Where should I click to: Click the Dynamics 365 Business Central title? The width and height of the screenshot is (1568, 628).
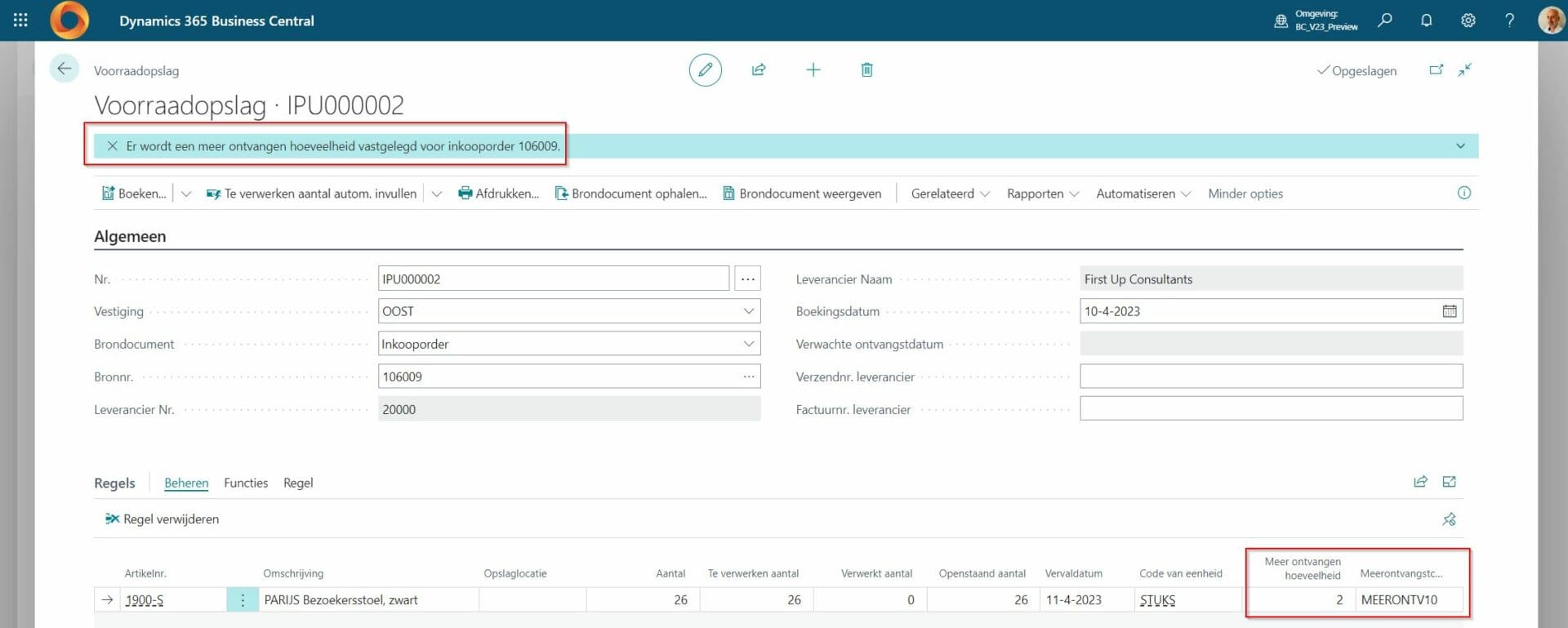(x=216, y=21)
